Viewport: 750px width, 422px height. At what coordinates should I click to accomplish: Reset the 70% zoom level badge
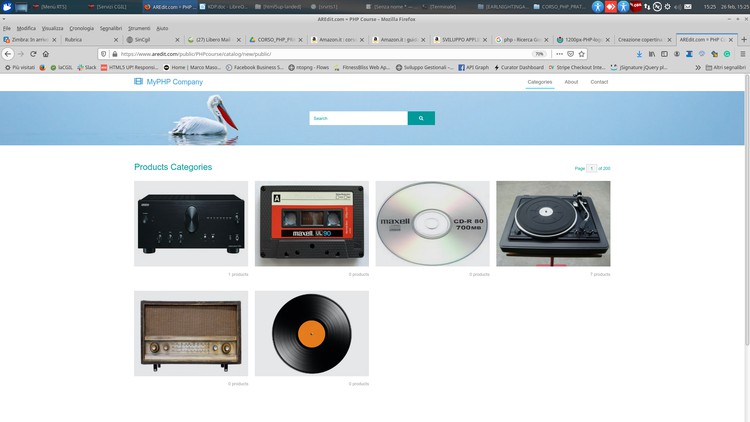[539, 54]
